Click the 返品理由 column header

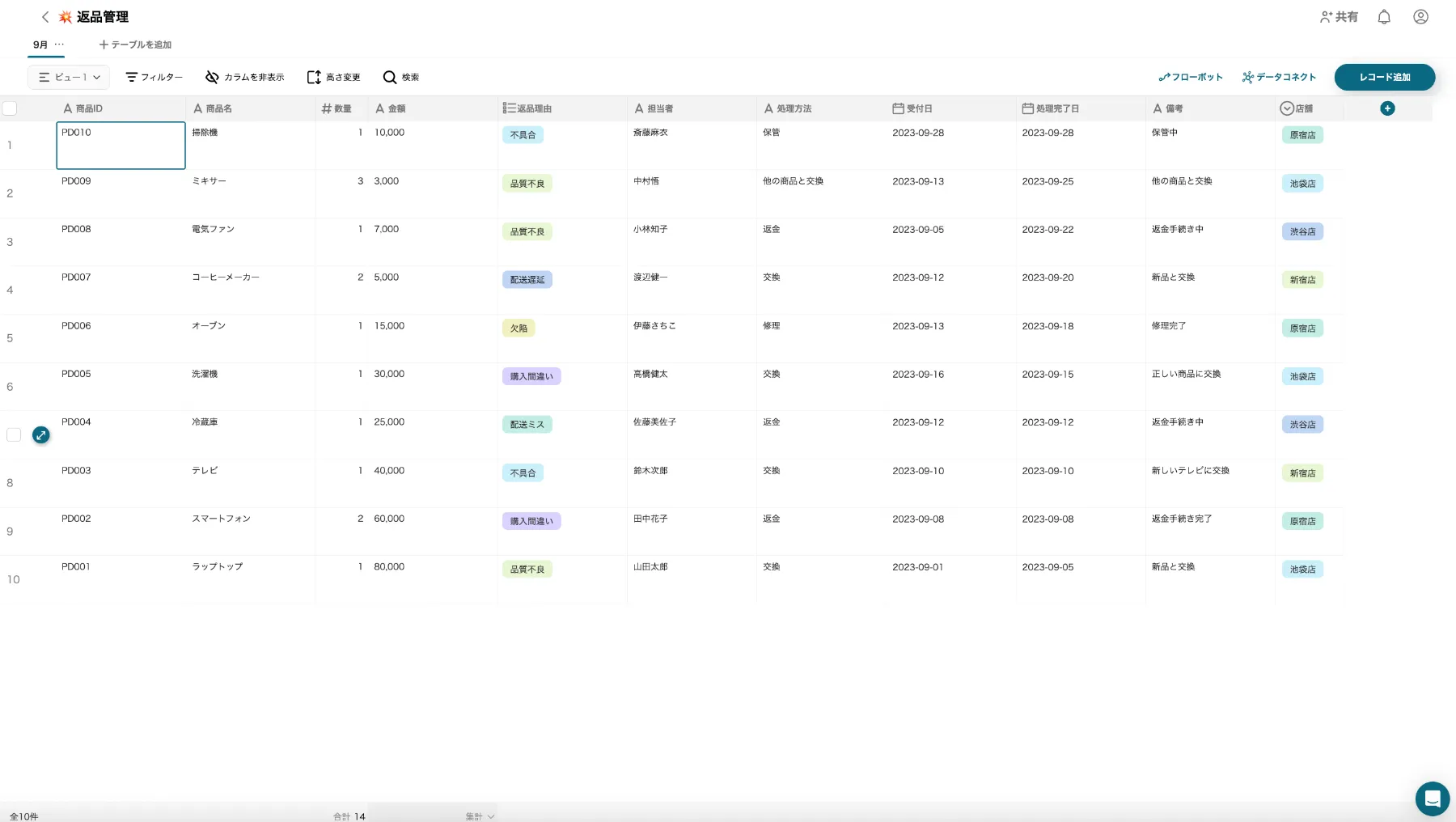pyautogui.click(x=562, y=108)
